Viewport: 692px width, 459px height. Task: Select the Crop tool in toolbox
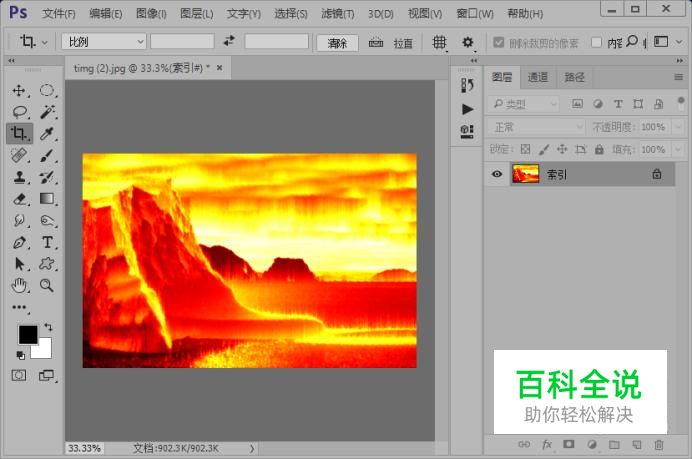coord(19,133)
